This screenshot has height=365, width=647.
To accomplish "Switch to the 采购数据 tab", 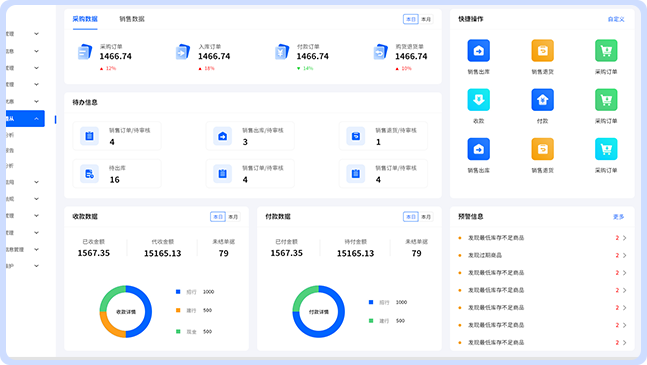I will (x=85, y=19).
